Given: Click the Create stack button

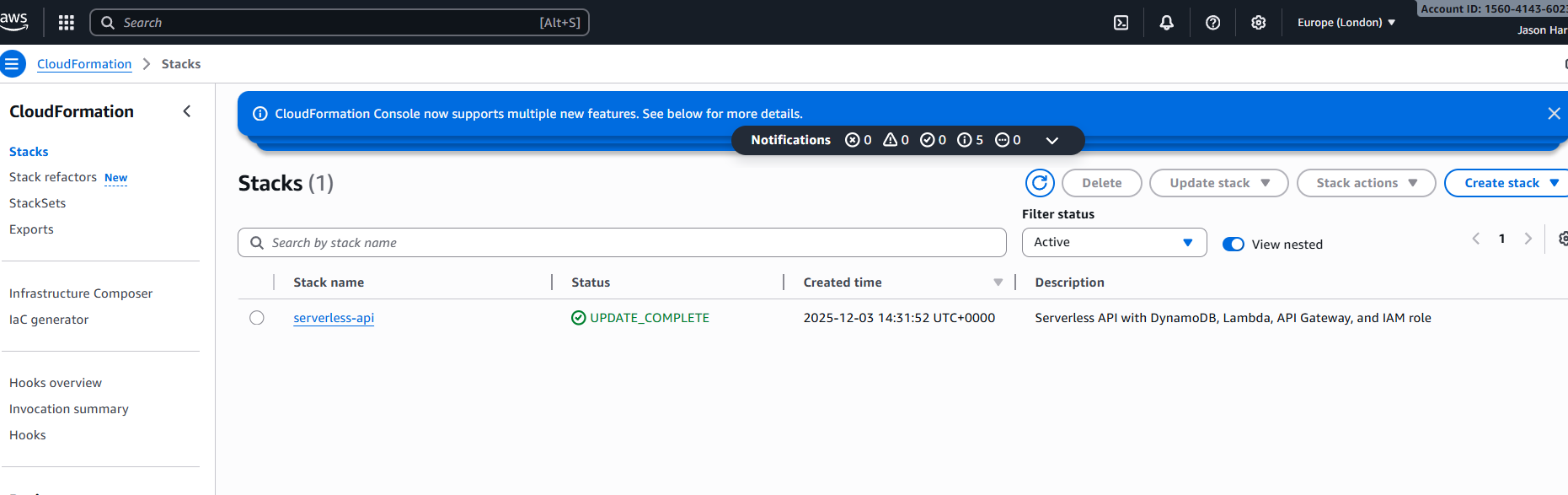Looking at the screenshot, I should pyautogui.click(x=1501, y=183).
